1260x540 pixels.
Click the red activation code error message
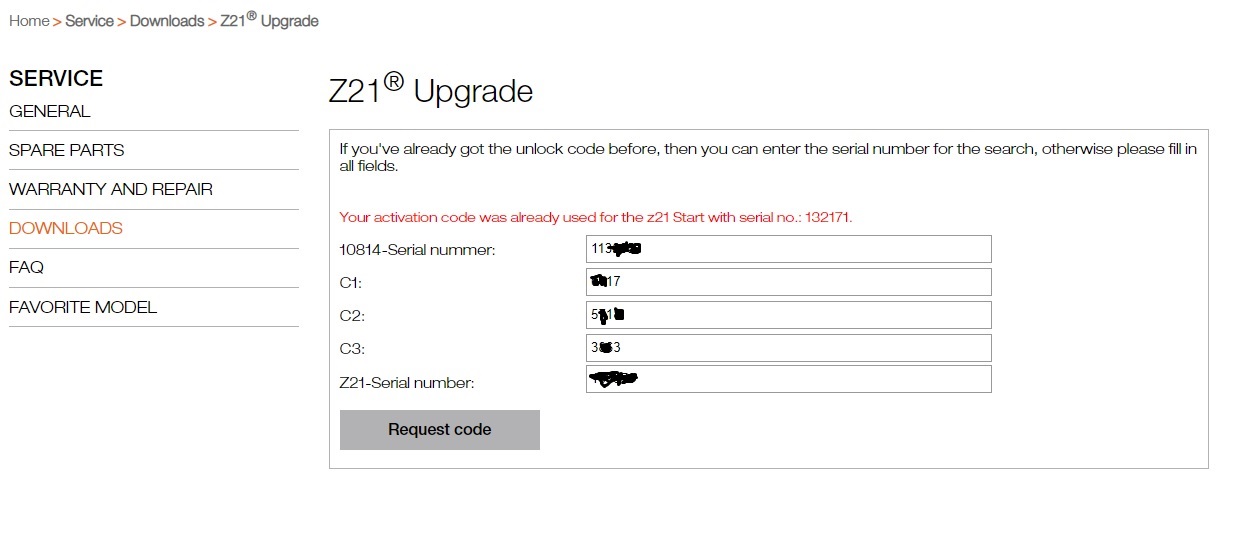click(x=595, y=217)
